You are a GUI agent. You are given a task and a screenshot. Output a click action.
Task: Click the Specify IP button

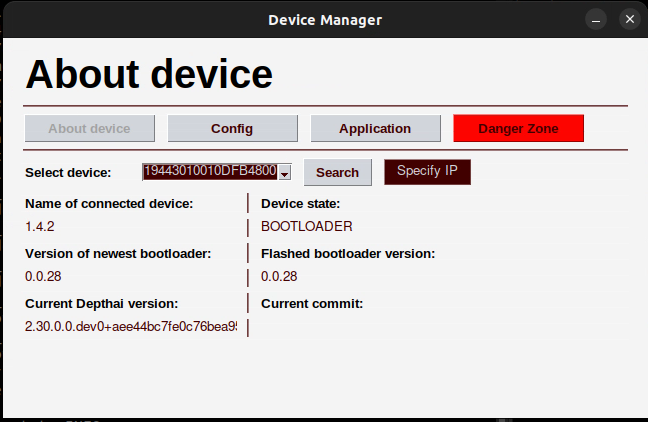pyautogui.click(x=427, y=171)
